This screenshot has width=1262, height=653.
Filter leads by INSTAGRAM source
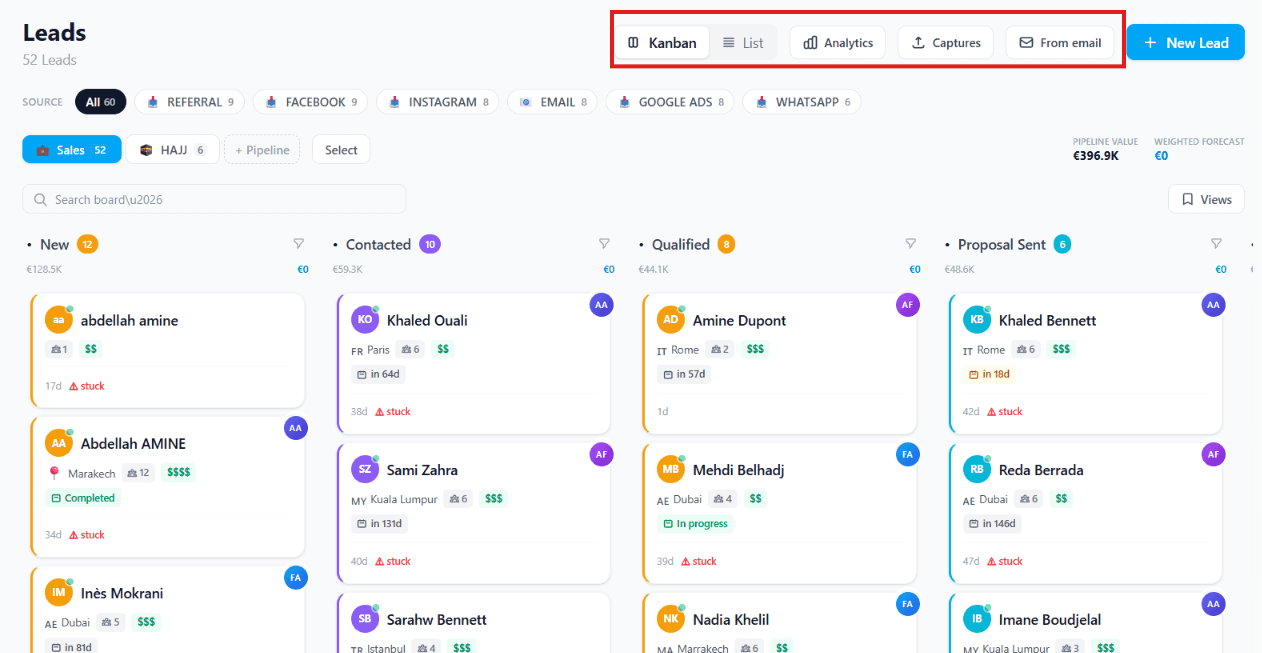438,102
